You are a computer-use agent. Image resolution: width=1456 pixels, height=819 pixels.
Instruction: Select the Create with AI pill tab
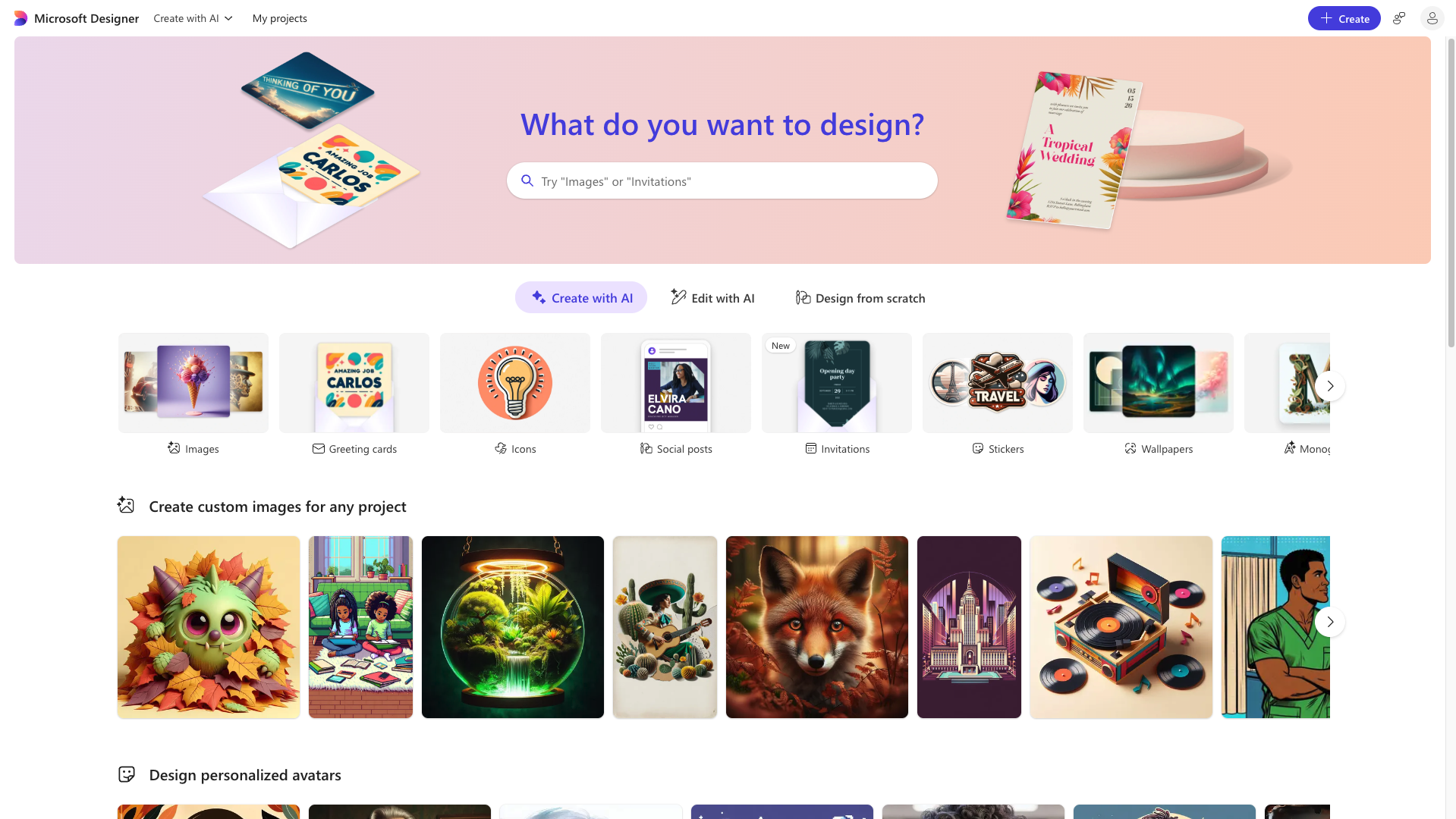(581, 298)
